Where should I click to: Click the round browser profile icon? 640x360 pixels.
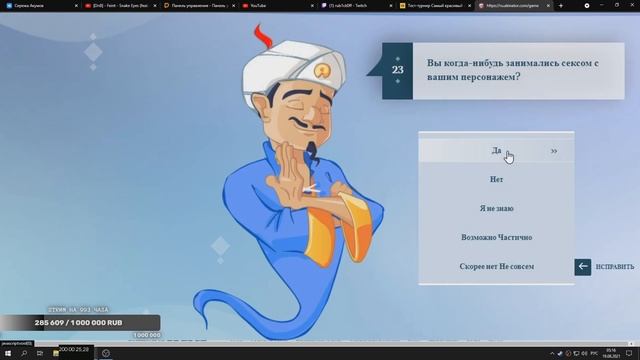(x=587, y=6)
